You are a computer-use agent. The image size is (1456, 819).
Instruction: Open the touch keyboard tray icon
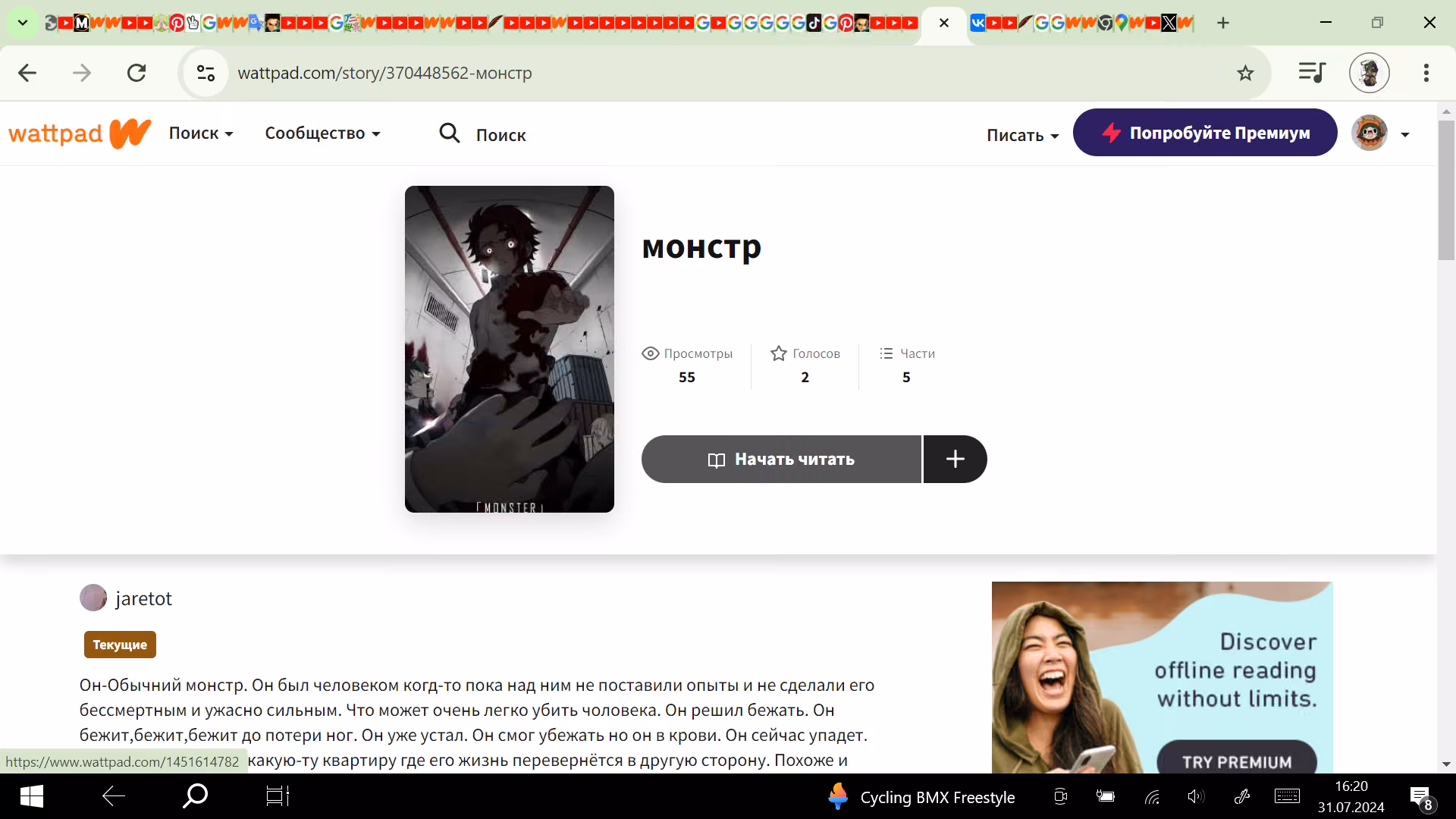[x=1287, y=796]
